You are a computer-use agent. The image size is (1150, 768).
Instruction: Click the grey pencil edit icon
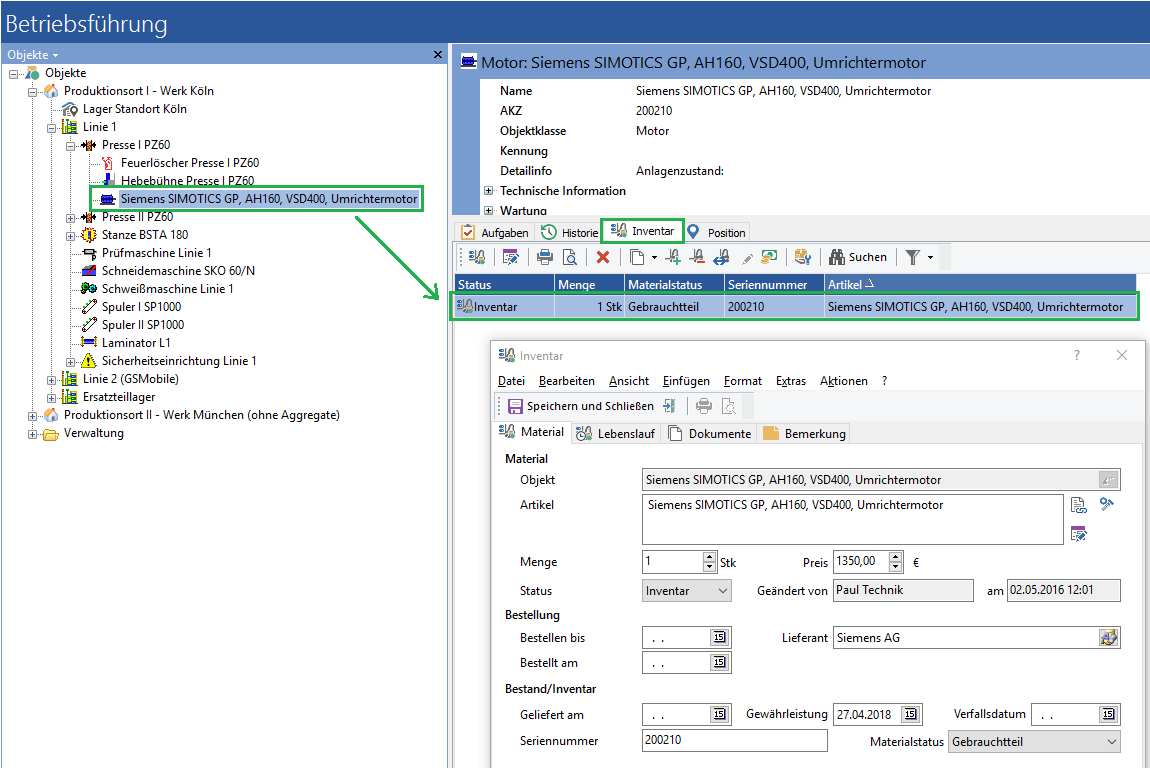point(747,258)
